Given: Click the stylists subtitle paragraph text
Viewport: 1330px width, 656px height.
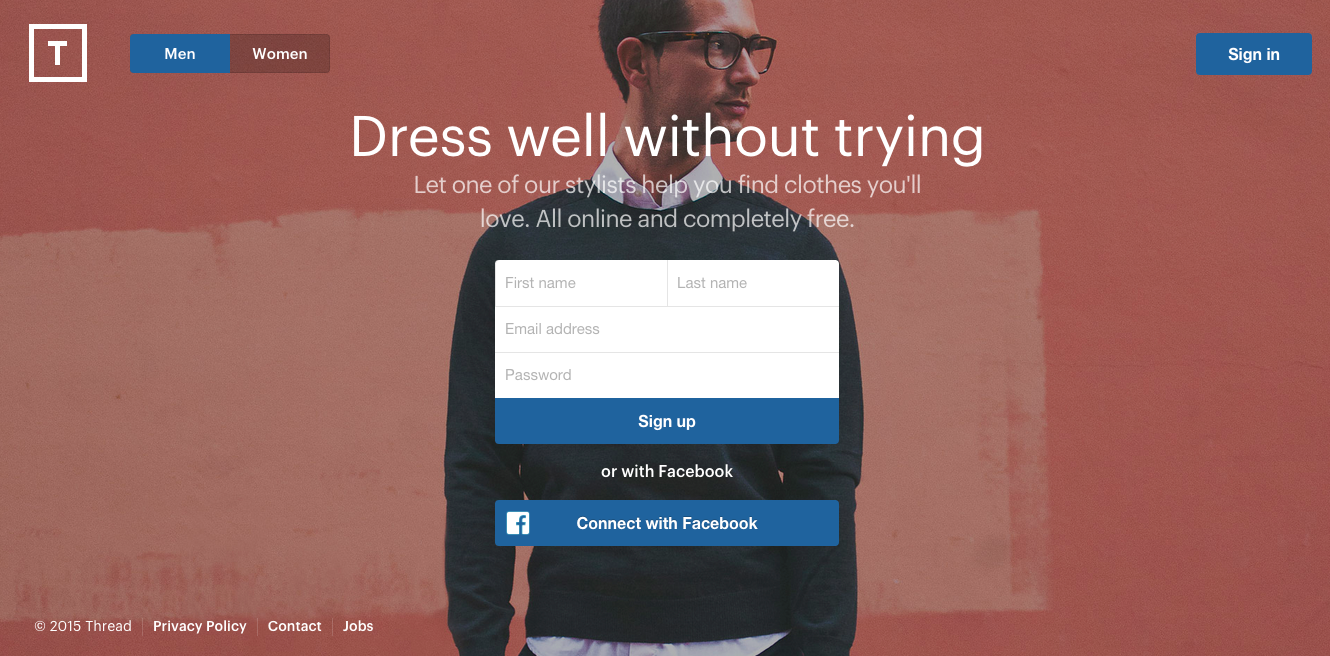Looking at the screenshot, I should tap(667, 201).
